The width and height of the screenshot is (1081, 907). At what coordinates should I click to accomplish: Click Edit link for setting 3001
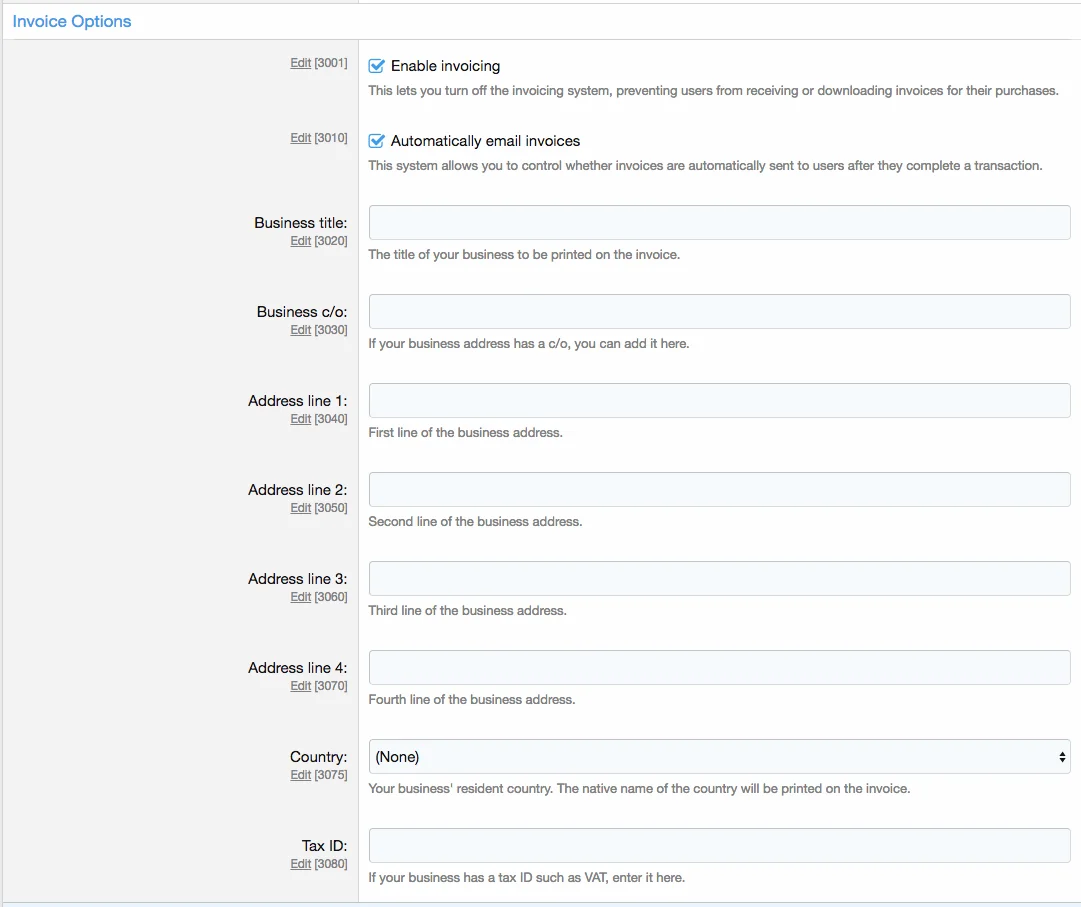tap(300, 63)
